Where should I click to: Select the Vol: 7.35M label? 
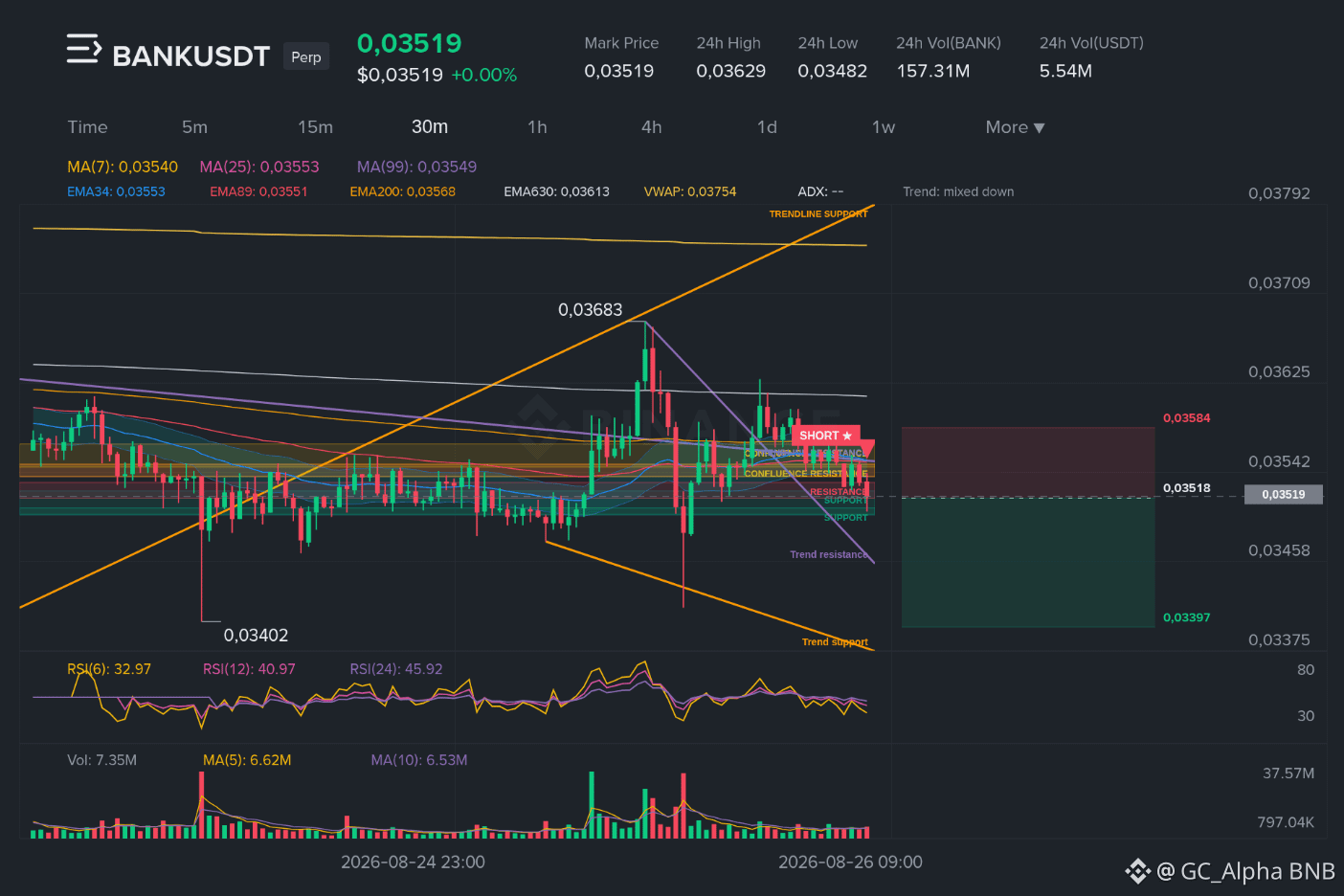coord(101,760)
